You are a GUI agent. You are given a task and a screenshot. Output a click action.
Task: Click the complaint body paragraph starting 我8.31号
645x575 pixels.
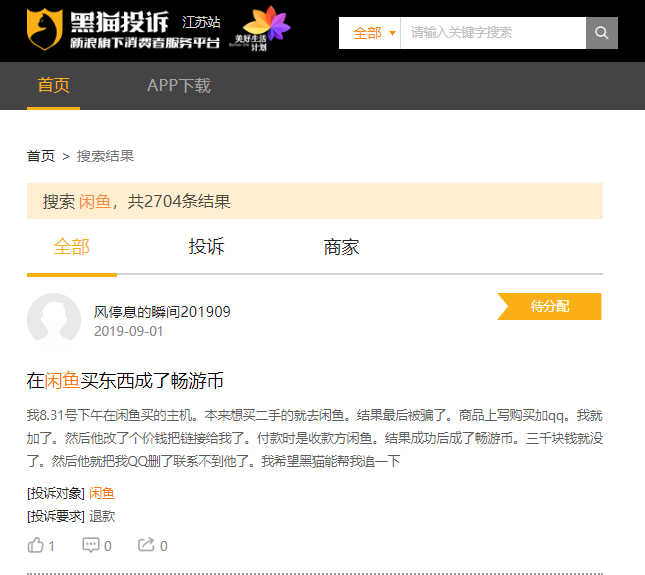pyautogui.click(x=315, y=438)
